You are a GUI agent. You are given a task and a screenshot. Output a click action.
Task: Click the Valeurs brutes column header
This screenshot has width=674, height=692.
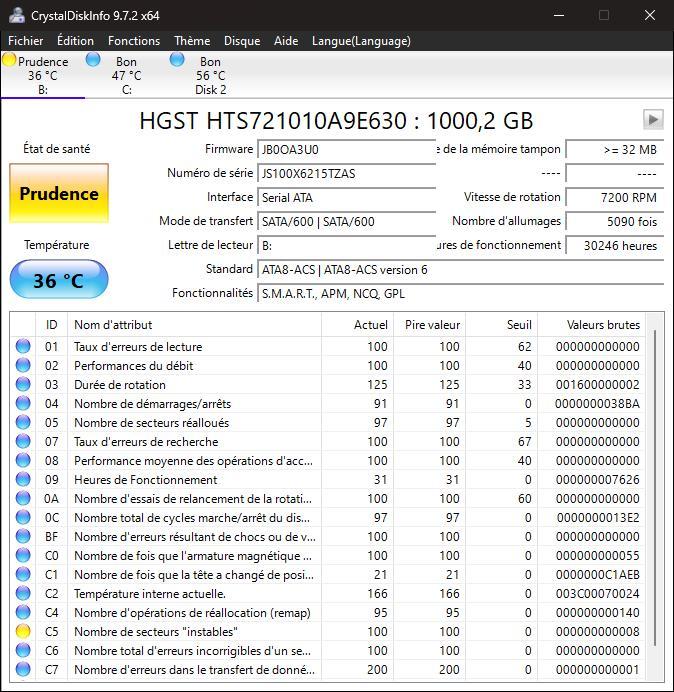tap(591, 325)
